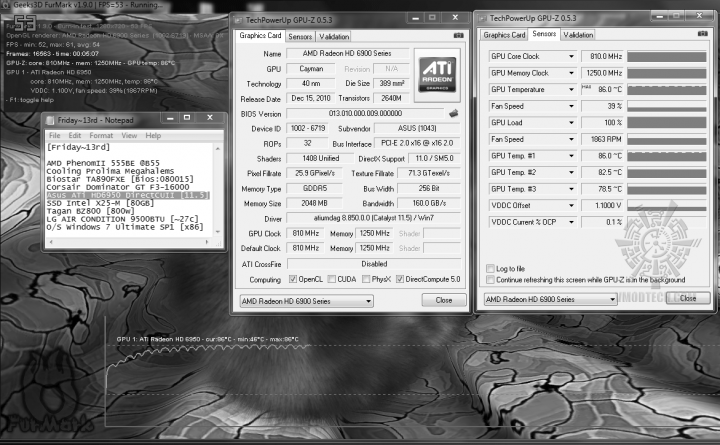Open the Fan Speed RPM sensor dropdown
The image size is (720, 445).
tap(571, 139)
